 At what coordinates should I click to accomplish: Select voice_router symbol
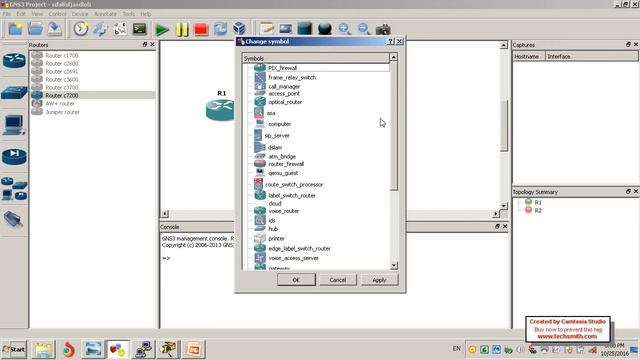pyautogui.click(x=284, y=211)
